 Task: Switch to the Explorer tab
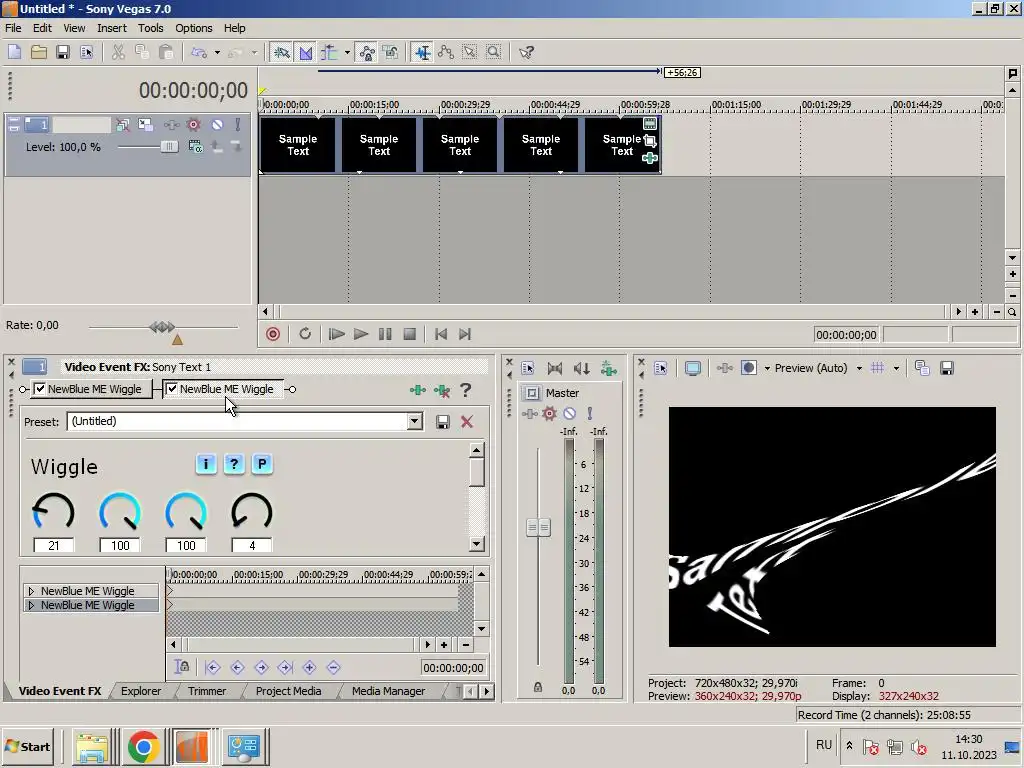pos(141,691)
